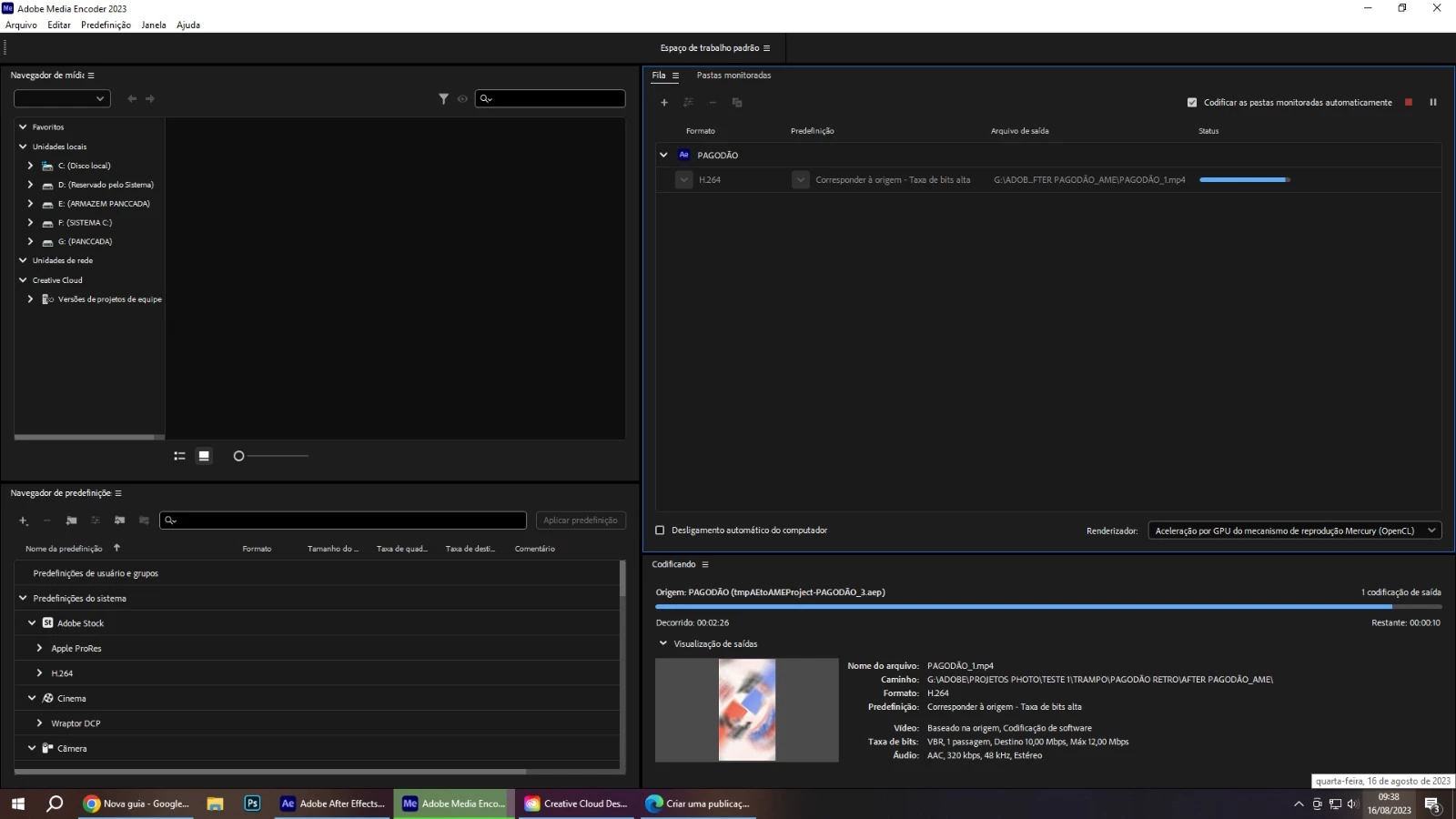Open the Fila panel menu icon
This screenshot has height=819, width=1456.
(675, 76)
